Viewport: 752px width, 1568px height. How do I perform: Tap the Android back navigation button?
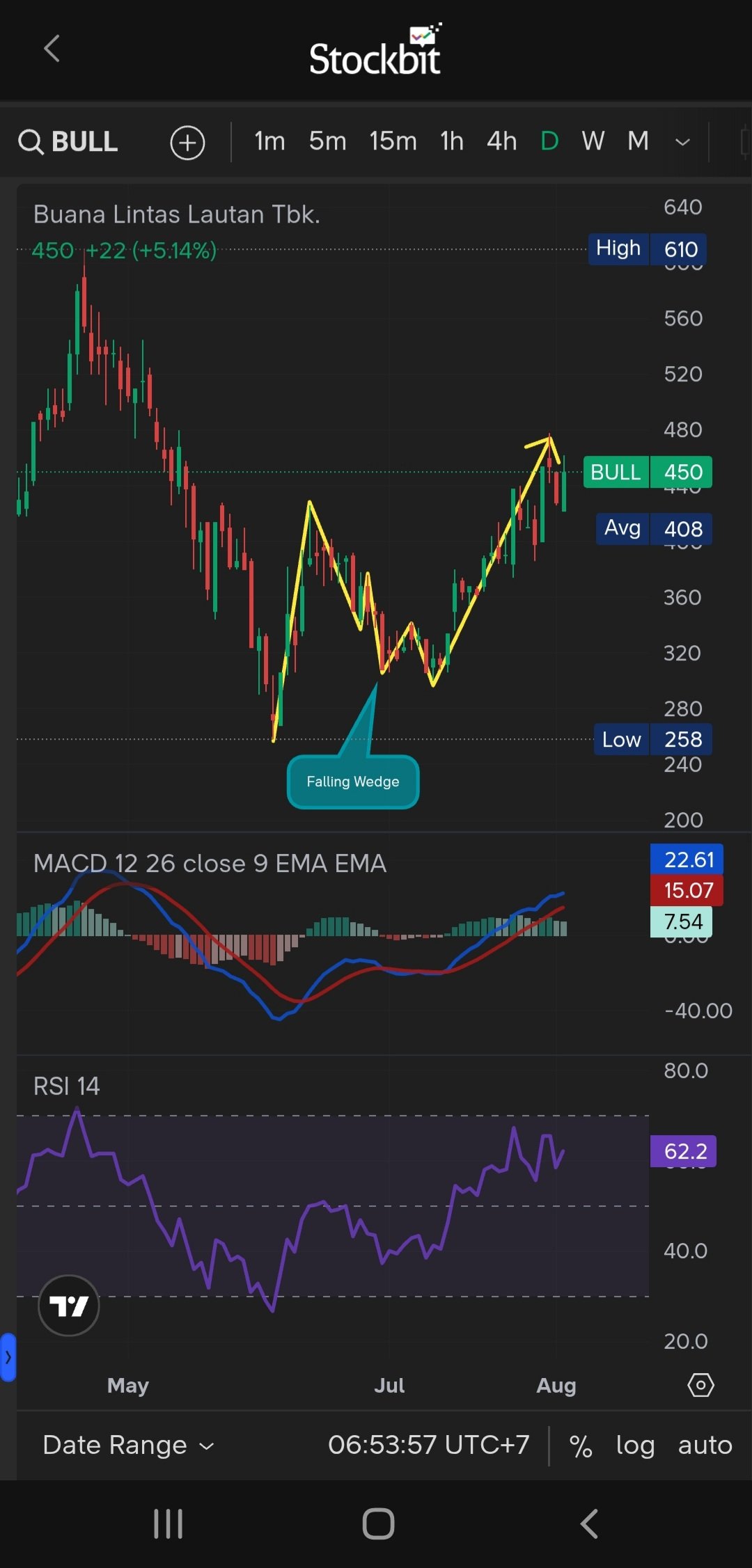point(589,1524)
